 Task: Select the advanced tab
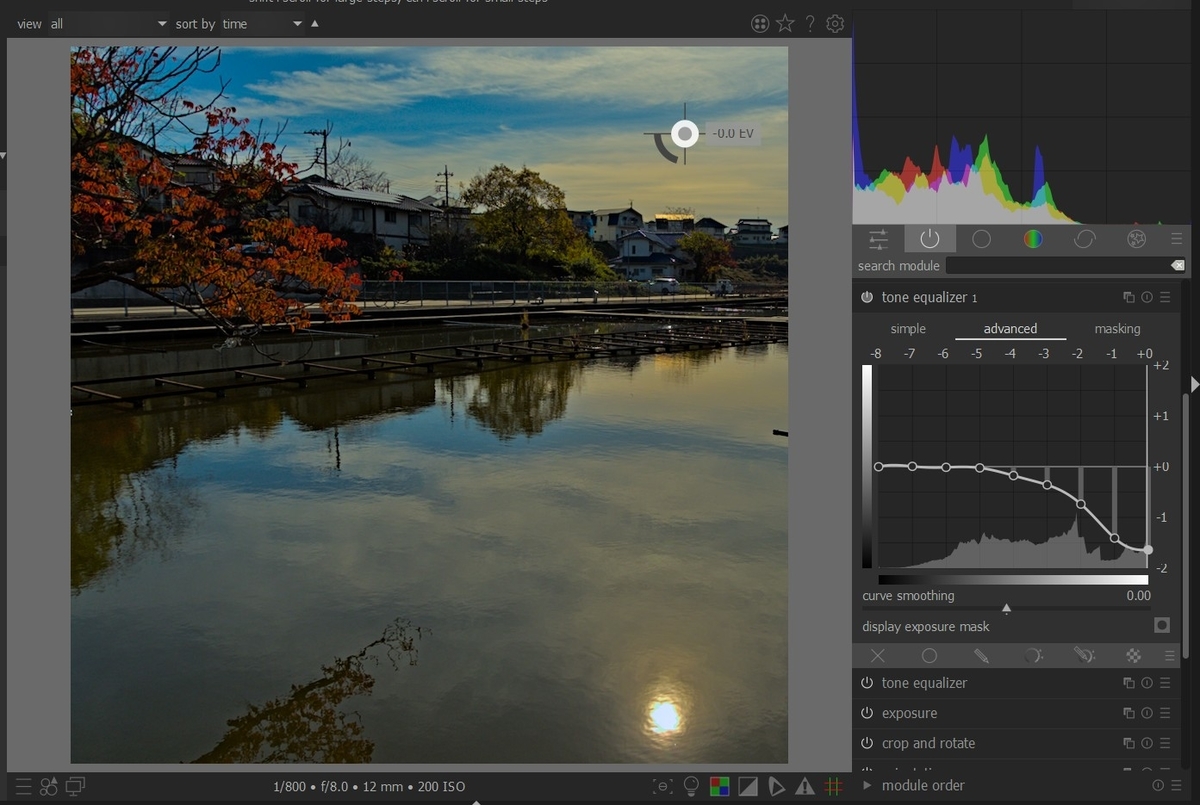(1010, 328)
